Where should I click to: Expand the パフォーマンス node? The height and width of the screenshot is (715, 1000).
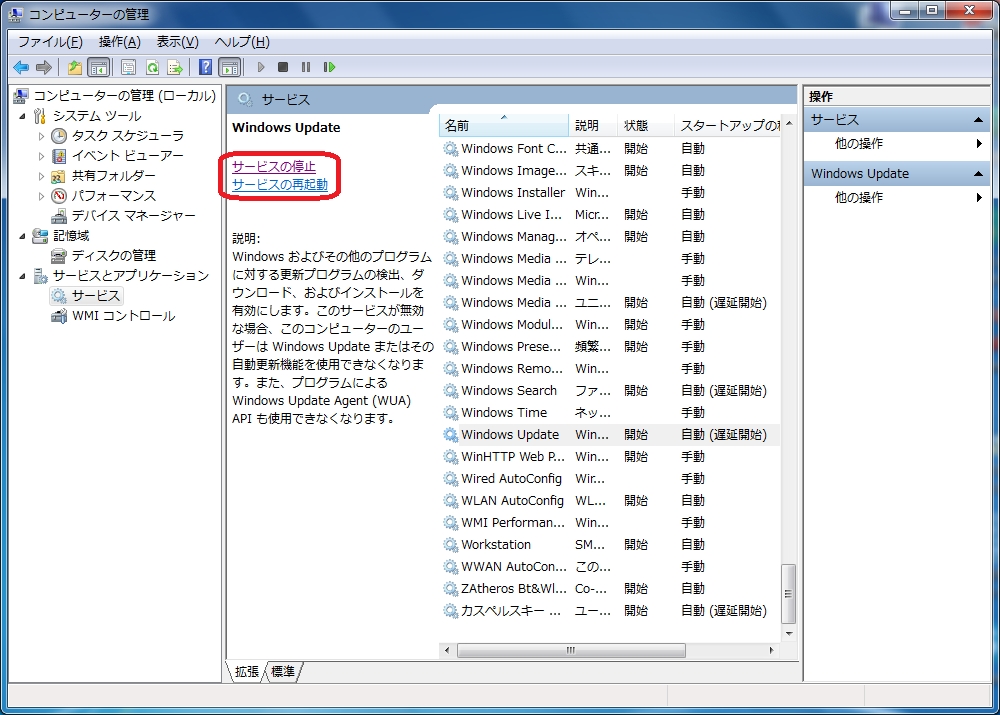[x=41, y=196]
